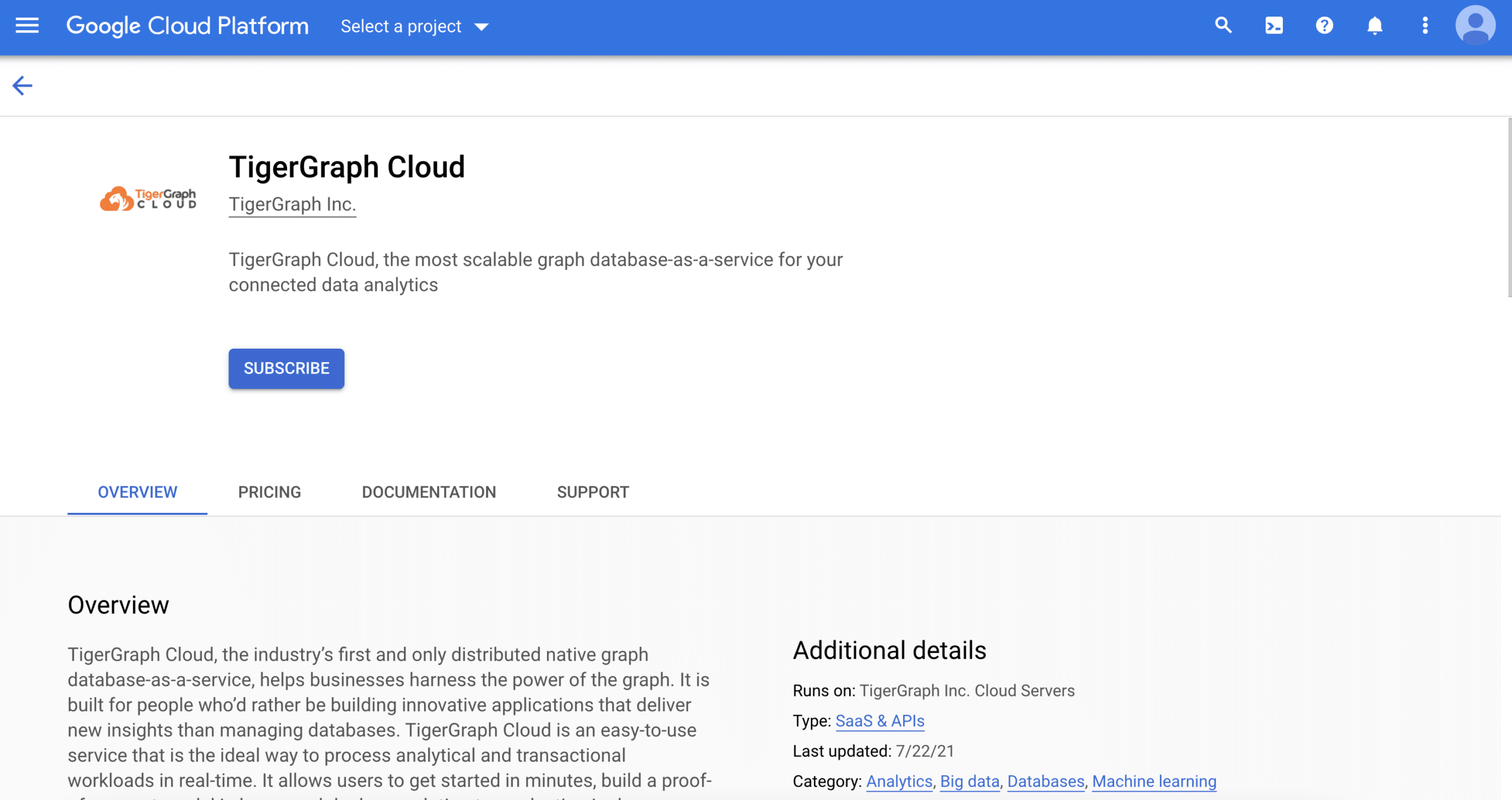Click the Additional details heading
Screen dimensions: 1512x800
click(889, 650)
